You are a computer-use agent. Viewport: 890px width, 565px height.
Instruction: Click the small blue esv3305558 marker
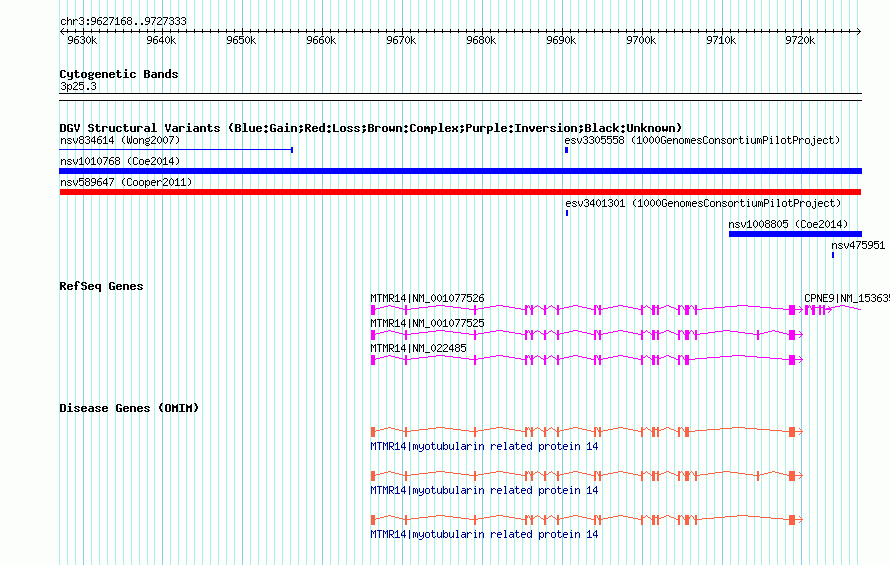click(566, 150)
